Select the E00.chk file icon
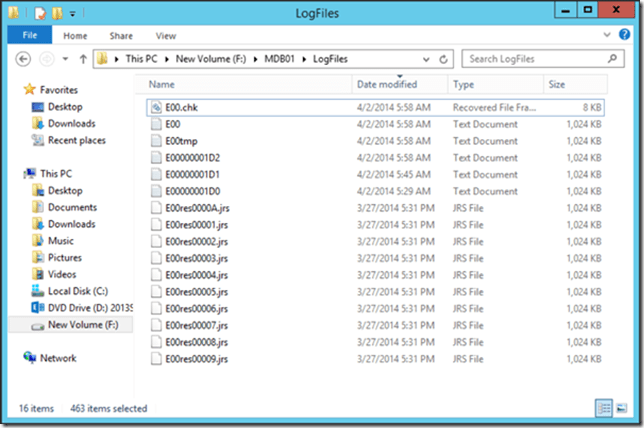 (x=156, y=107)
